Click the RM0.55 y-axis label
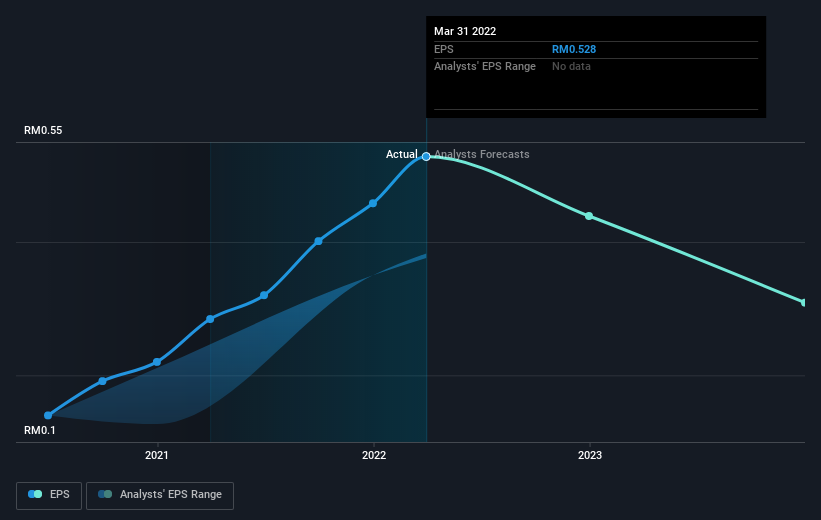This screenshot has width=821, height=520. pyautogui.click(x=44, y=131)
